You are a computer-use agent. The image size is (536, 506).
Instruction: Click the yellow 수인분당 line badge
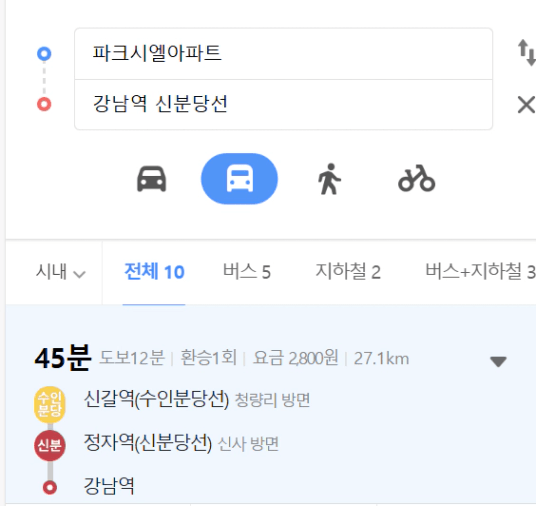tap(50, 405)
